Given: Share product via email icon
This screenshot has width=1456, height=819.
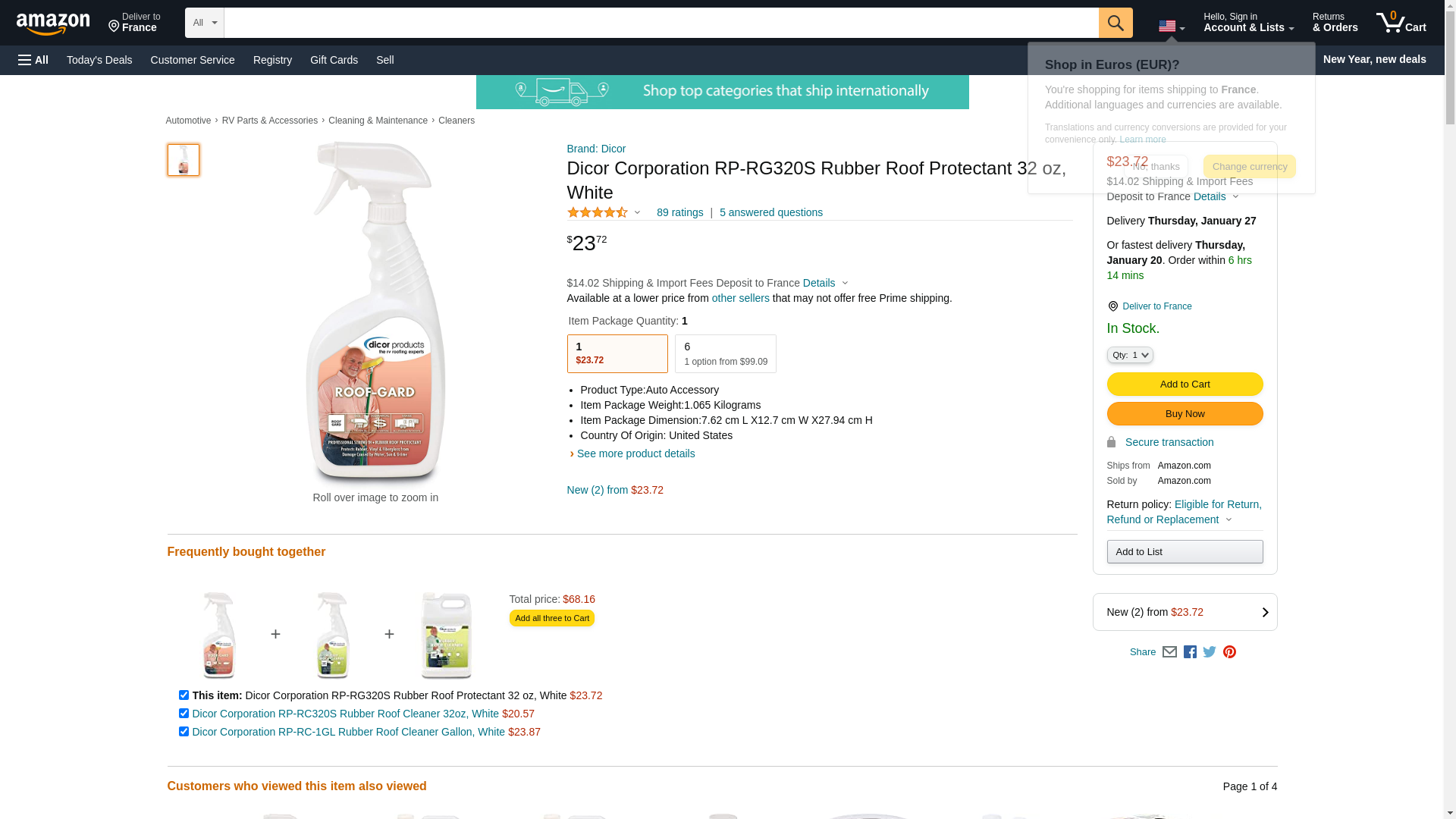Looking at the screenshot, I should (x=1169, y=652).
